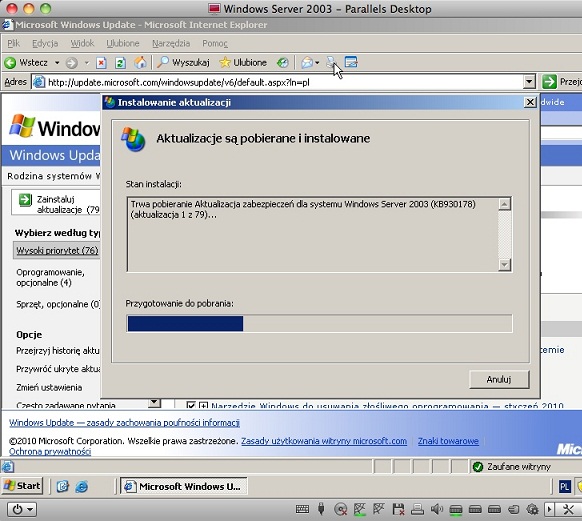Click network adapter icon with green light

pos(360,509)
